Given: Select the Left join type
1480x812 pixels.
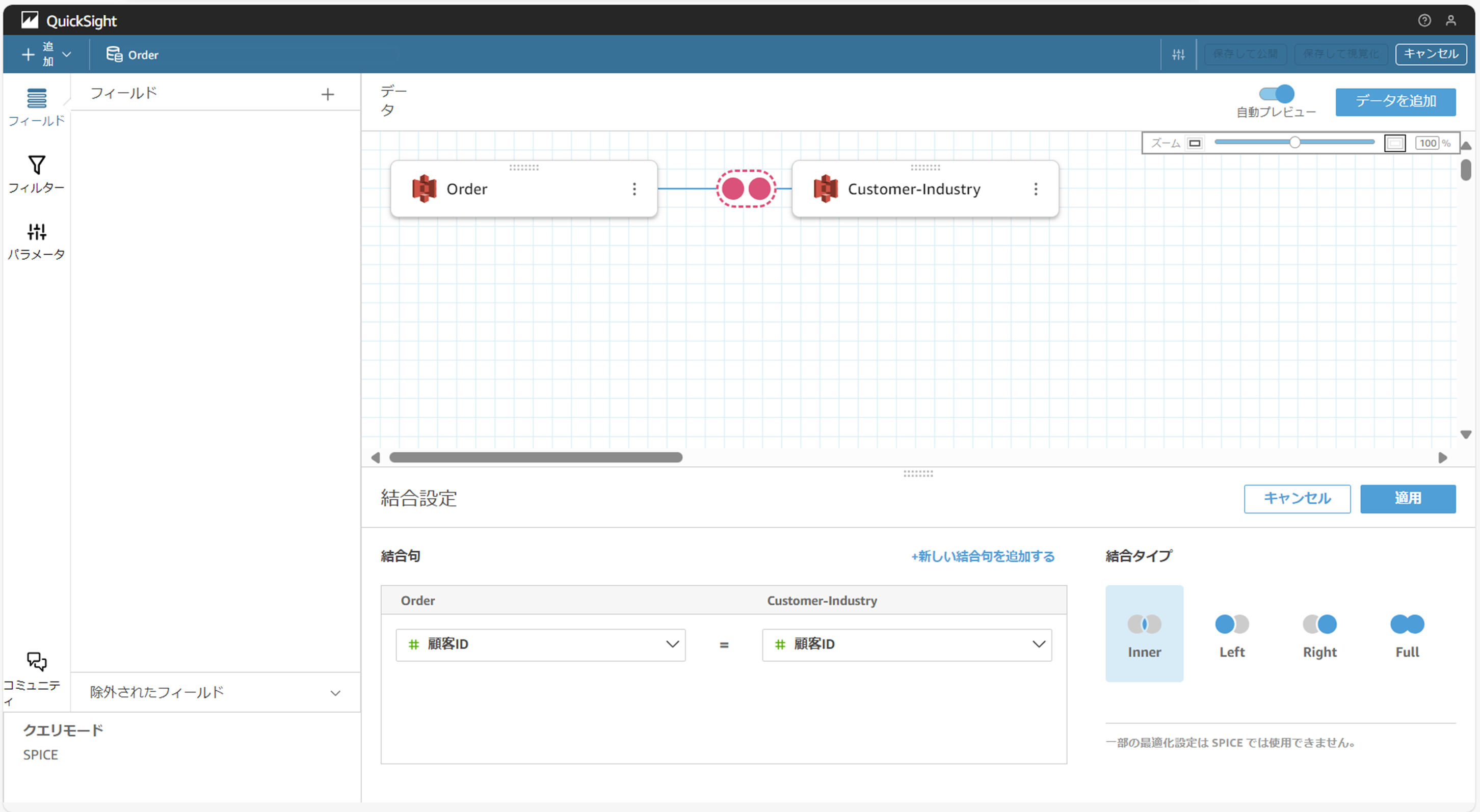Looking at the screenshot, I should pyautogui.click(x=1232, y=634).
